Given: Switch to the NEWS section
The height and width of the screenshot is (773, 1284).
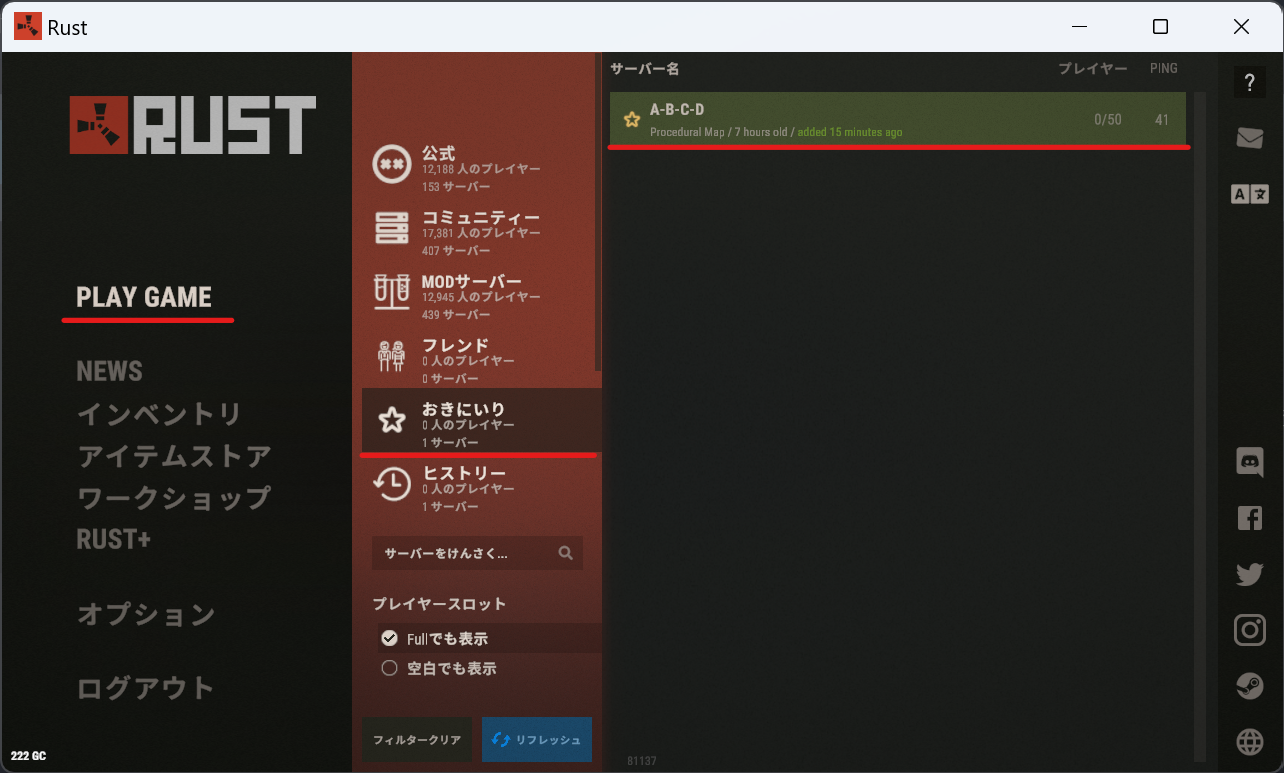Looking at the screenshot, I should (x=109, y=371).
